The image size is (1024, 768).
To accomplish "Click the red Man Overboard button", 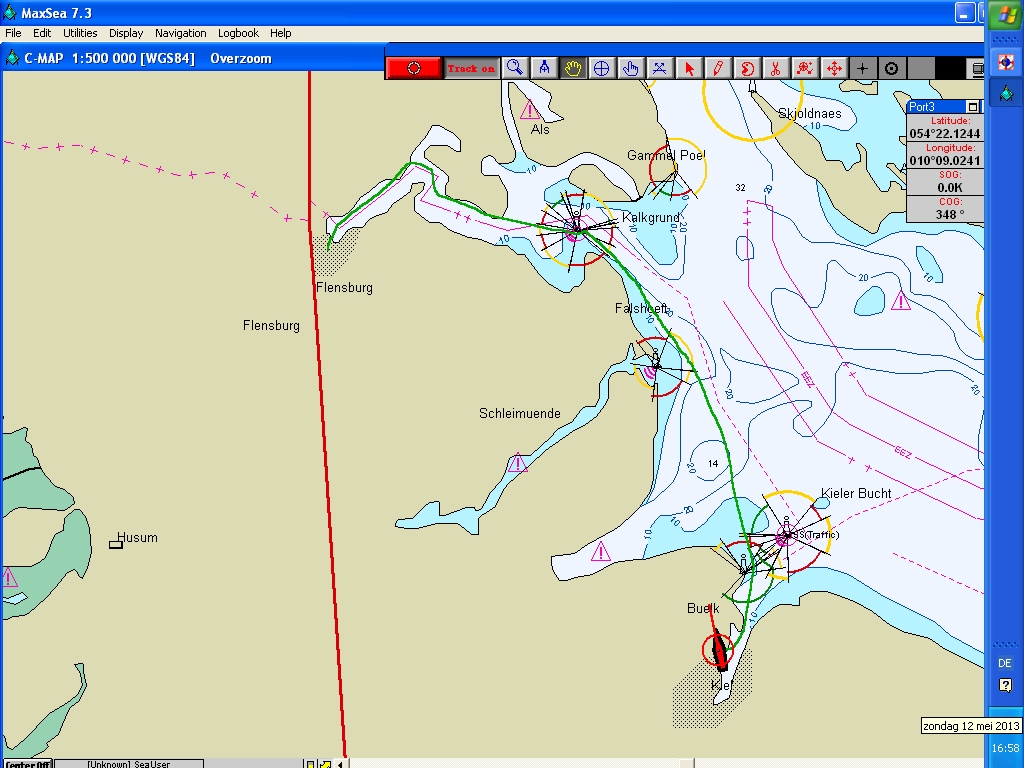I will [x=413, y=69].
